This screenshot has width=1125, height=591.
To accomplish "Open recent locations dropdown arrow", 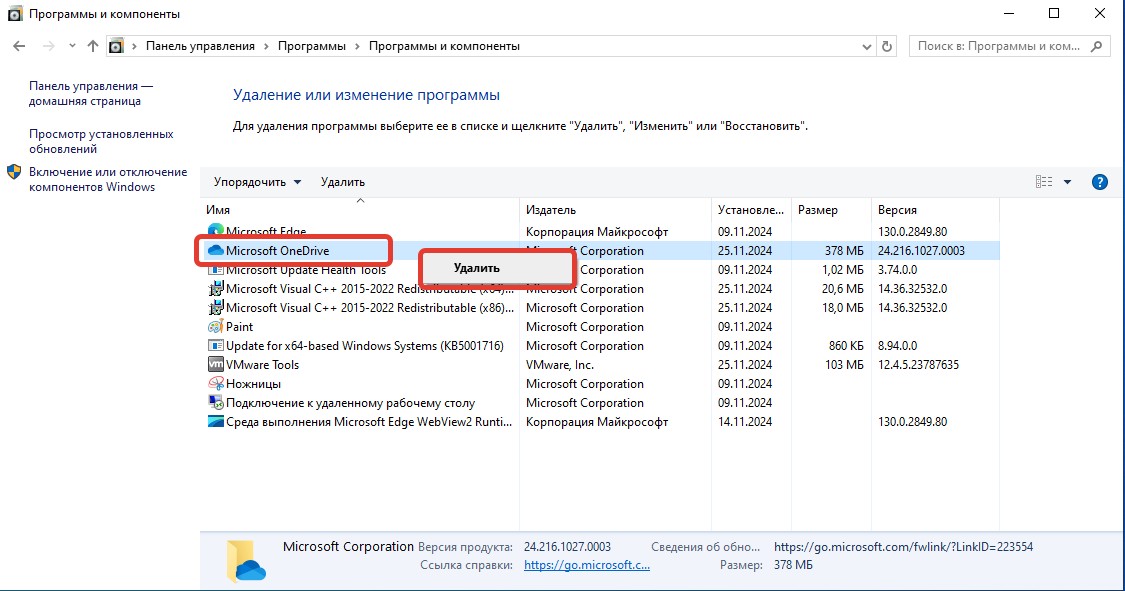I will pyautogui.click(x=72, y=46).
